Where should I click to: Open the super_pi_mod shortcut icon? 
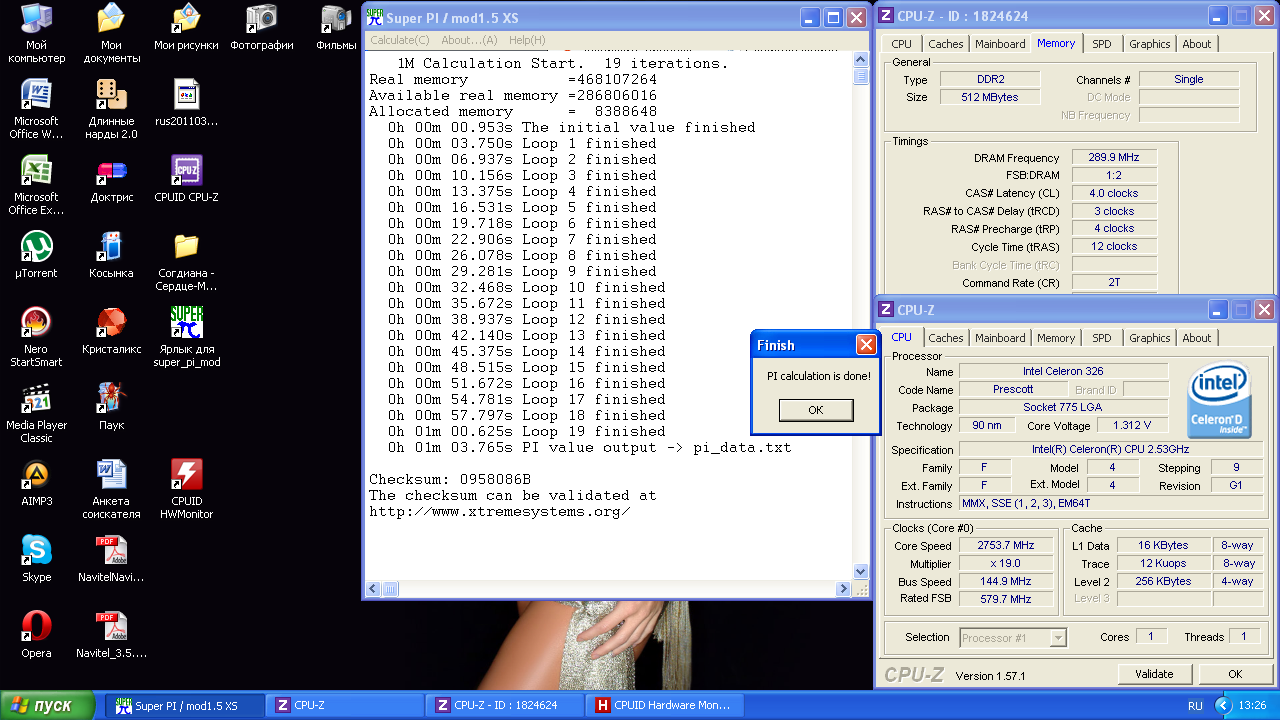186,323
